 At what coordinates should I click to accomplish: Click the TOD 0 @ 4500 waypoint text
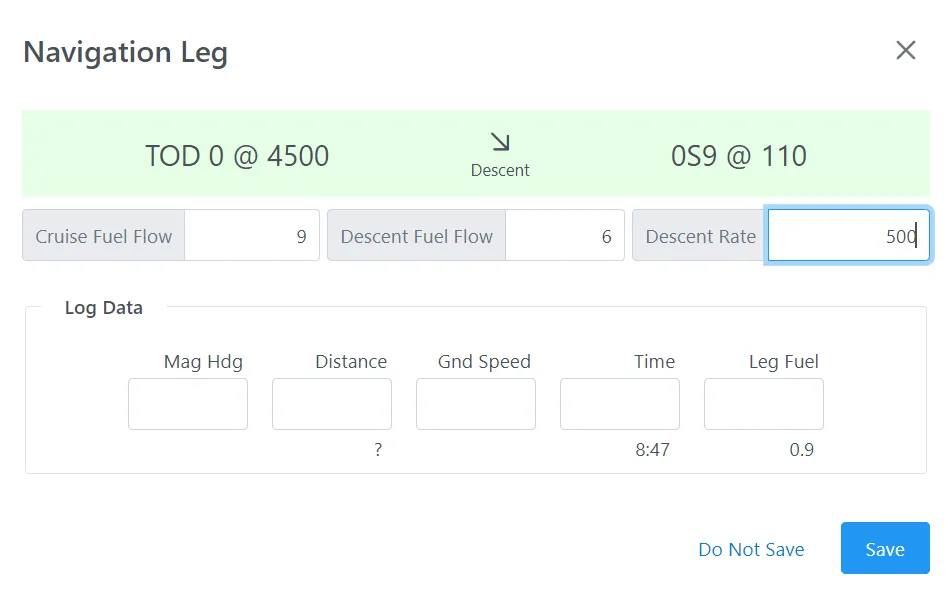[x=237, y=156]
